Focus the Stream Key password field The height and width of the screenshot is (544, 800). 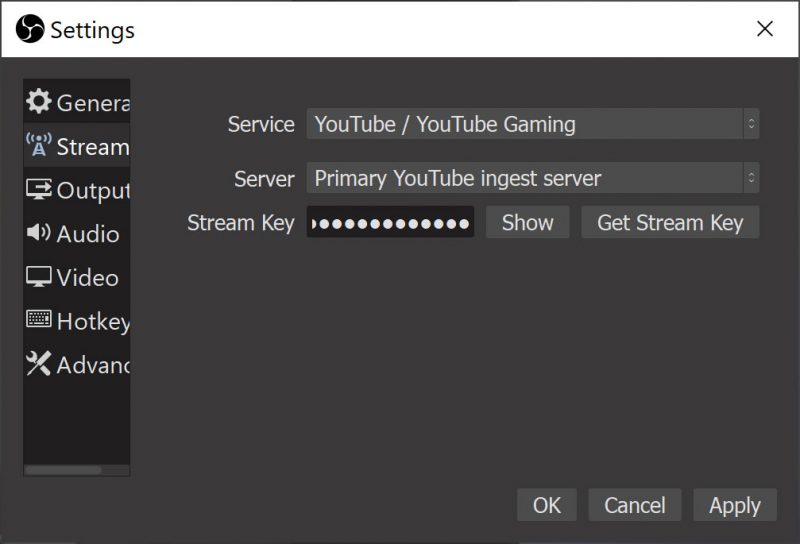pyautogui.click(x=390, y=222)
